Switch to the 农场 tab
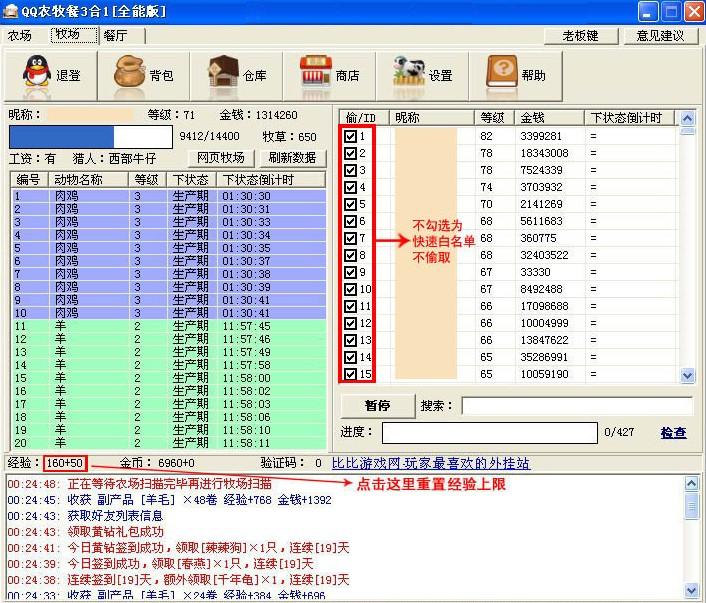Viewport: 706px width, 603px height. pos(20,36)
